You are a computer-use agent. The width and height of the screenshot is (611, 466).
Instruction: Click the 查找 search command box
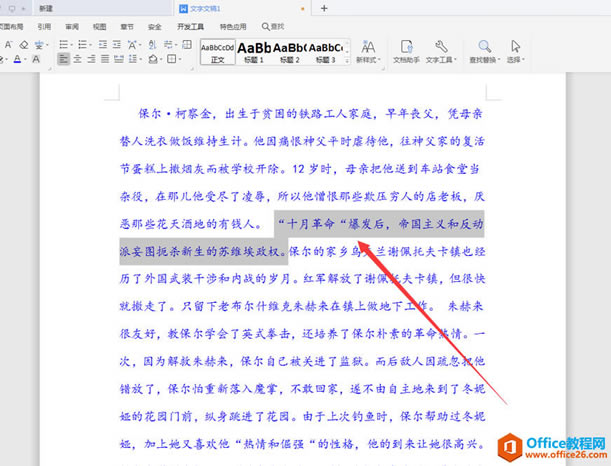click(x=273, y=26)
